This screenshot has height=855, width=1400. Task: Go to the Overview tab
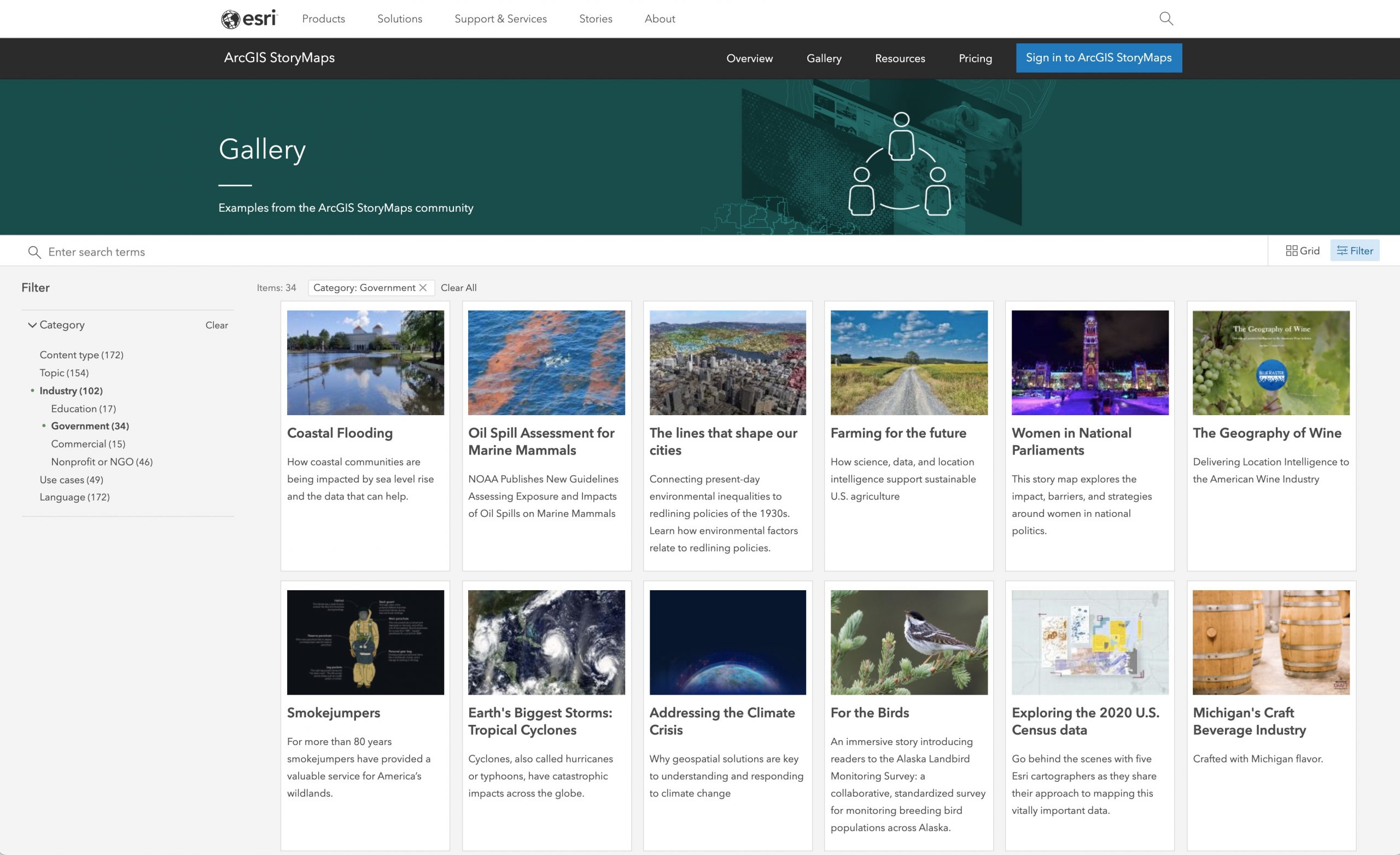(x=749, y=59)
